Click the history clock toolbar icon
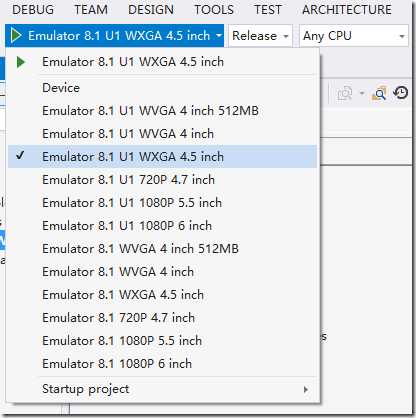Viewport: 416px width, 418px height. 401,93
